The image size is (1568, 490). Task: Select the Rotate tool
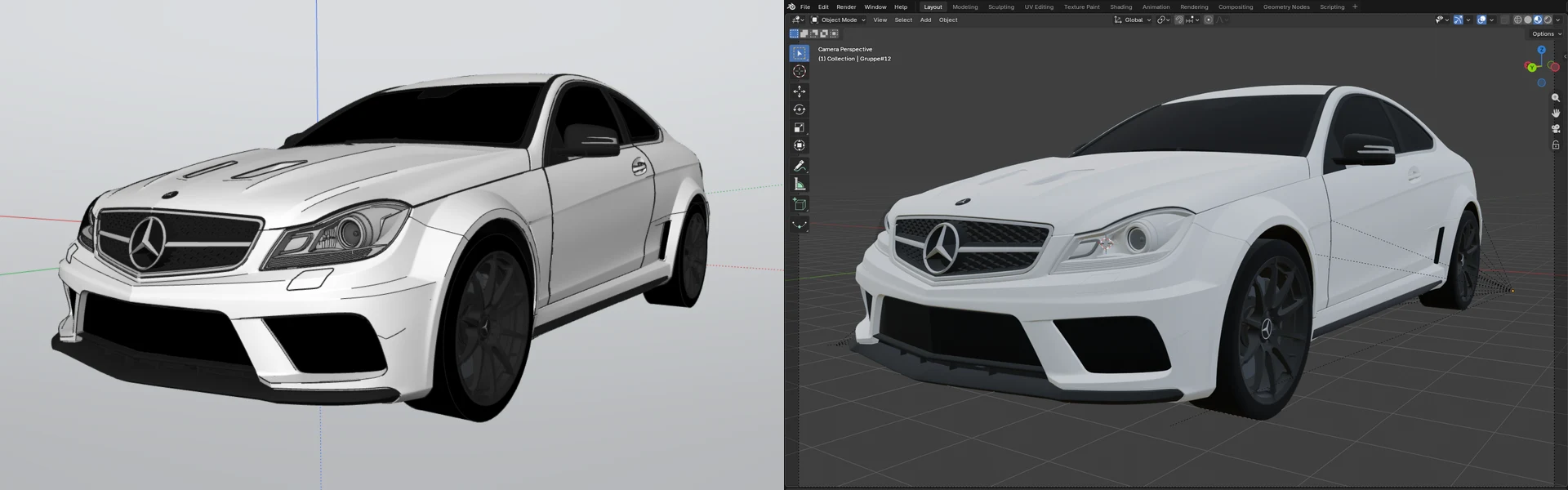[800, 109]
